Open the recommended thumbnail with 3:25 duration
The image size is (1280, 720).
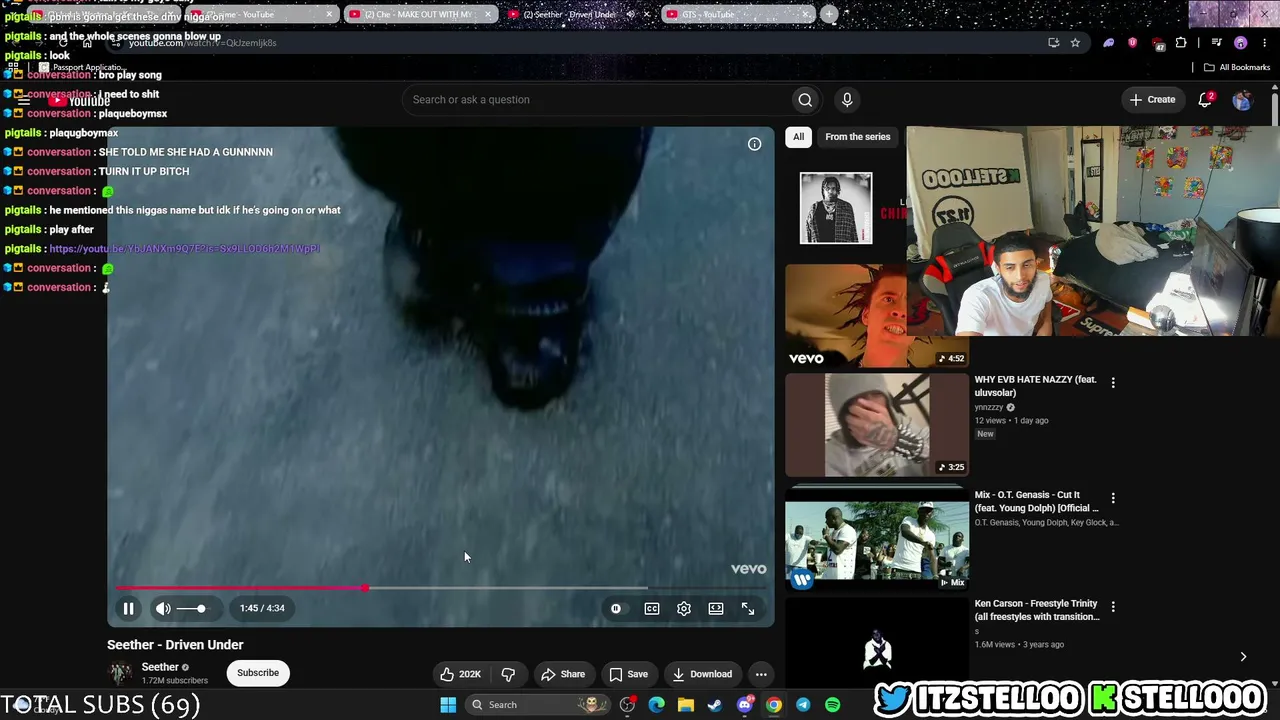point(877,425)
